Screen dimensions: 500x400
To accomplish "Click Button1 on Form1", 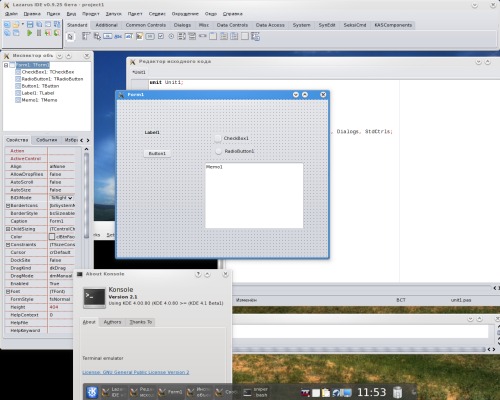I will coord(157,153).
